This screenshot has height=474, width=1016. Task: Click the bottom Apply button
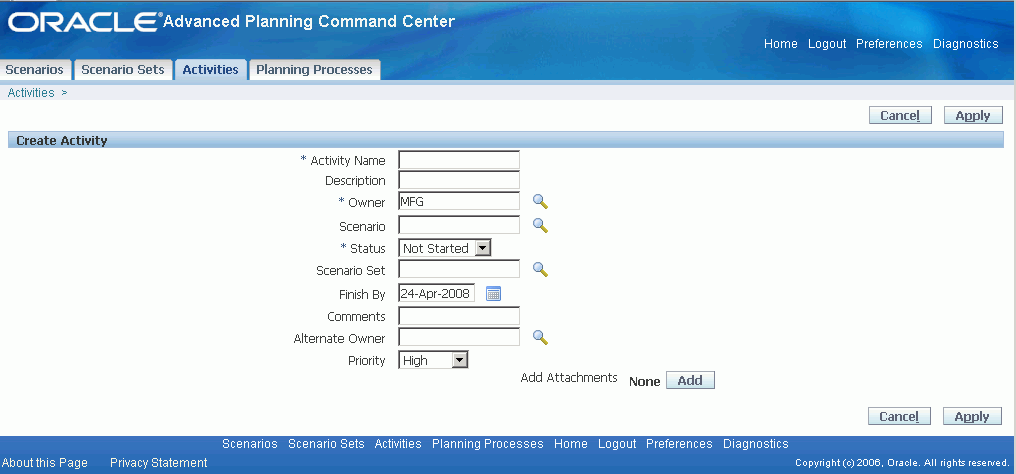pyautogui.click(x=972, y=416)
